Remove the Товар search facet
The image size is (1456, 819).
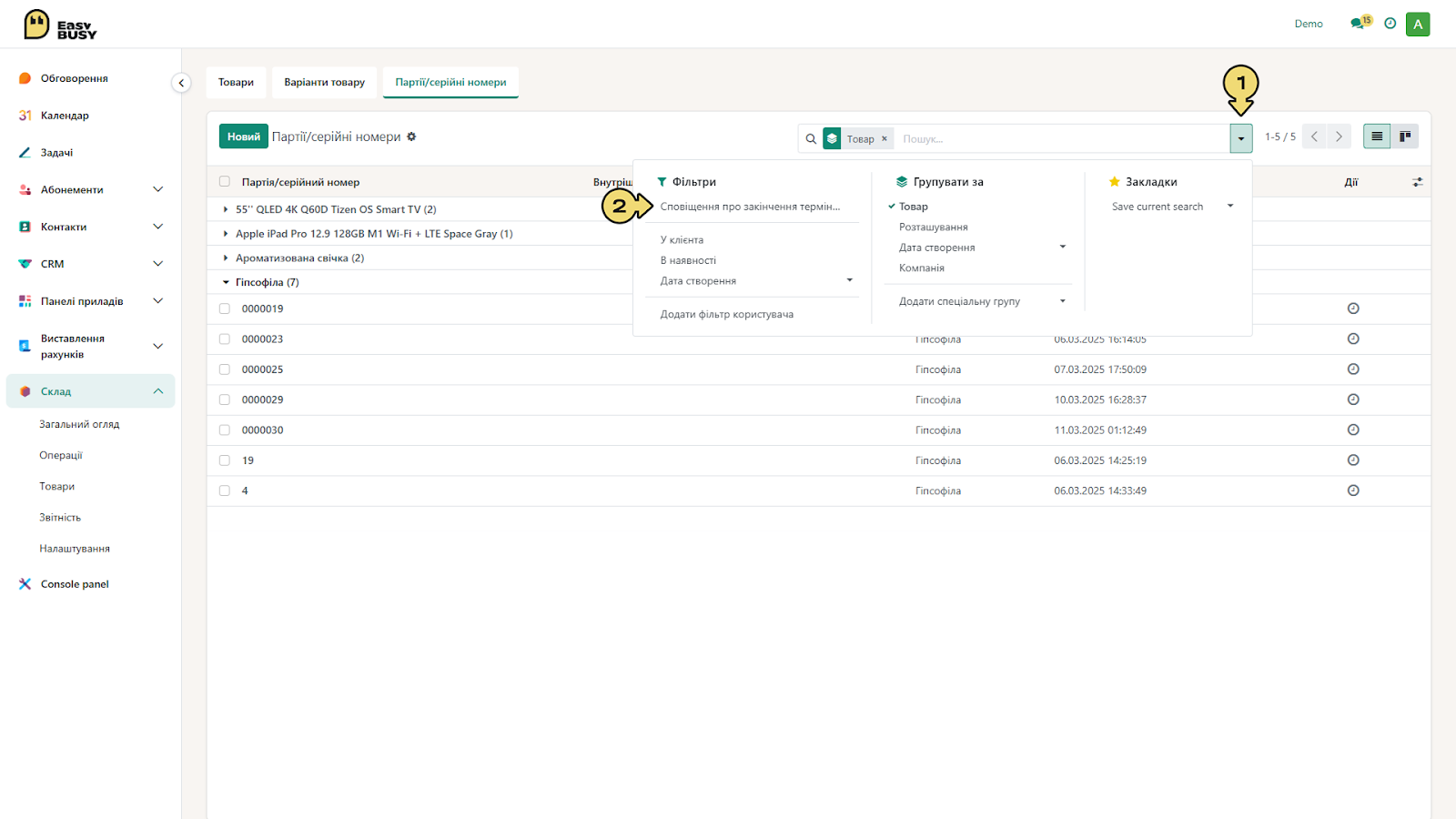(x=884, y=139)
